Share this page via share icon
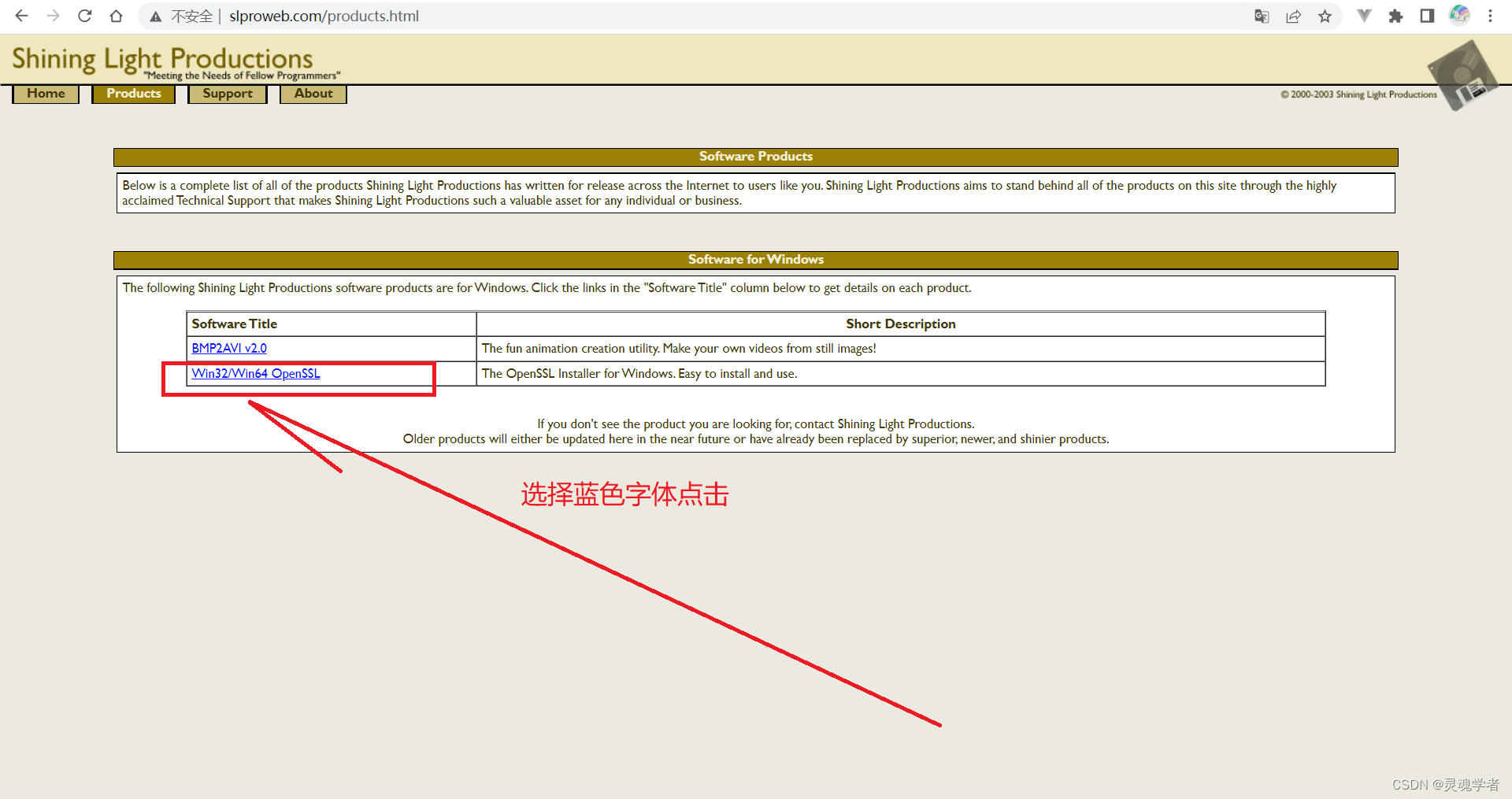The image size is (1512, 799). tap(1293, 16)
